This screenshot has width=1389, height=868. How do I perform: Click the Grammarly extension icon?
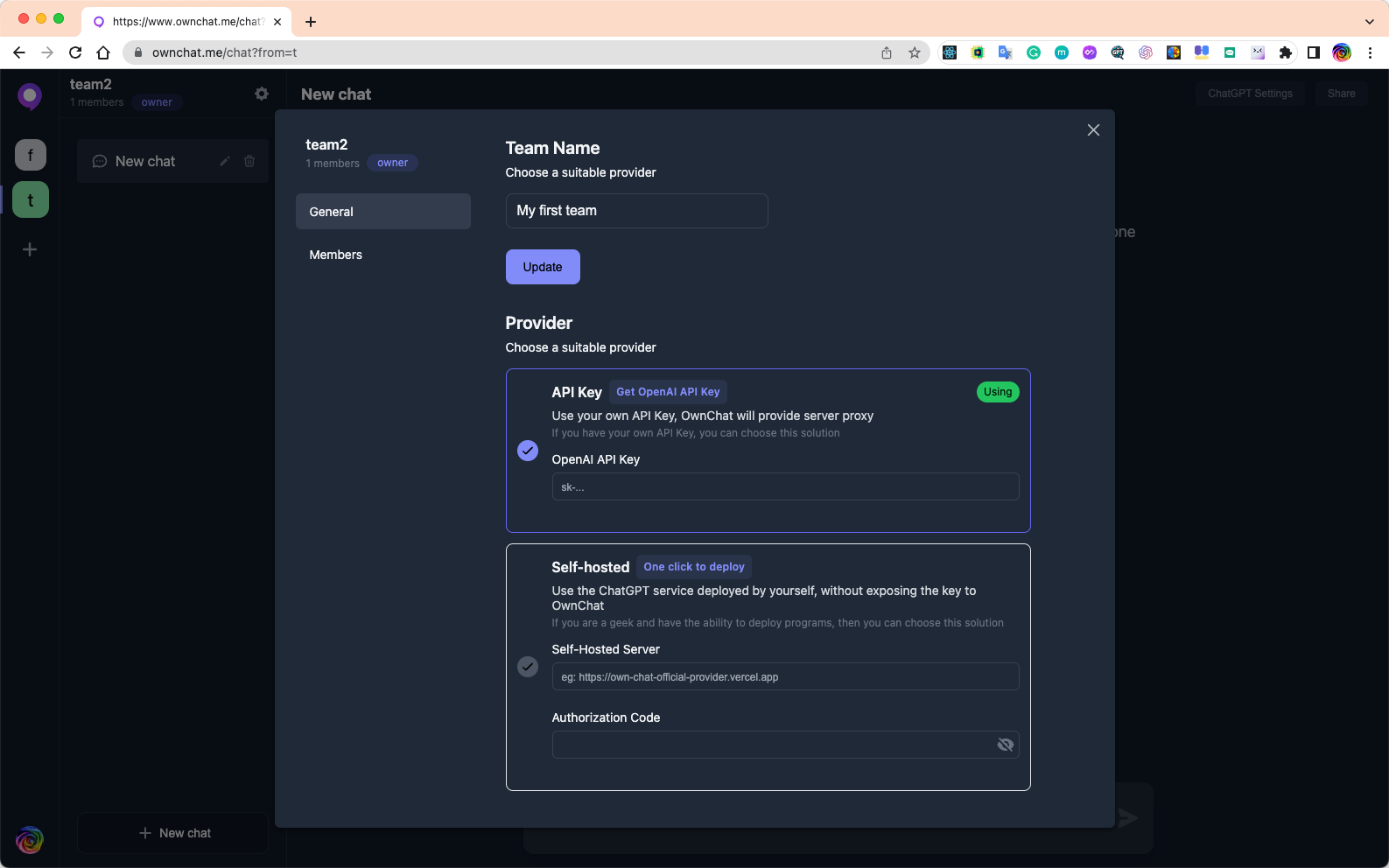pyautogui.click(x=1034, y=52)
